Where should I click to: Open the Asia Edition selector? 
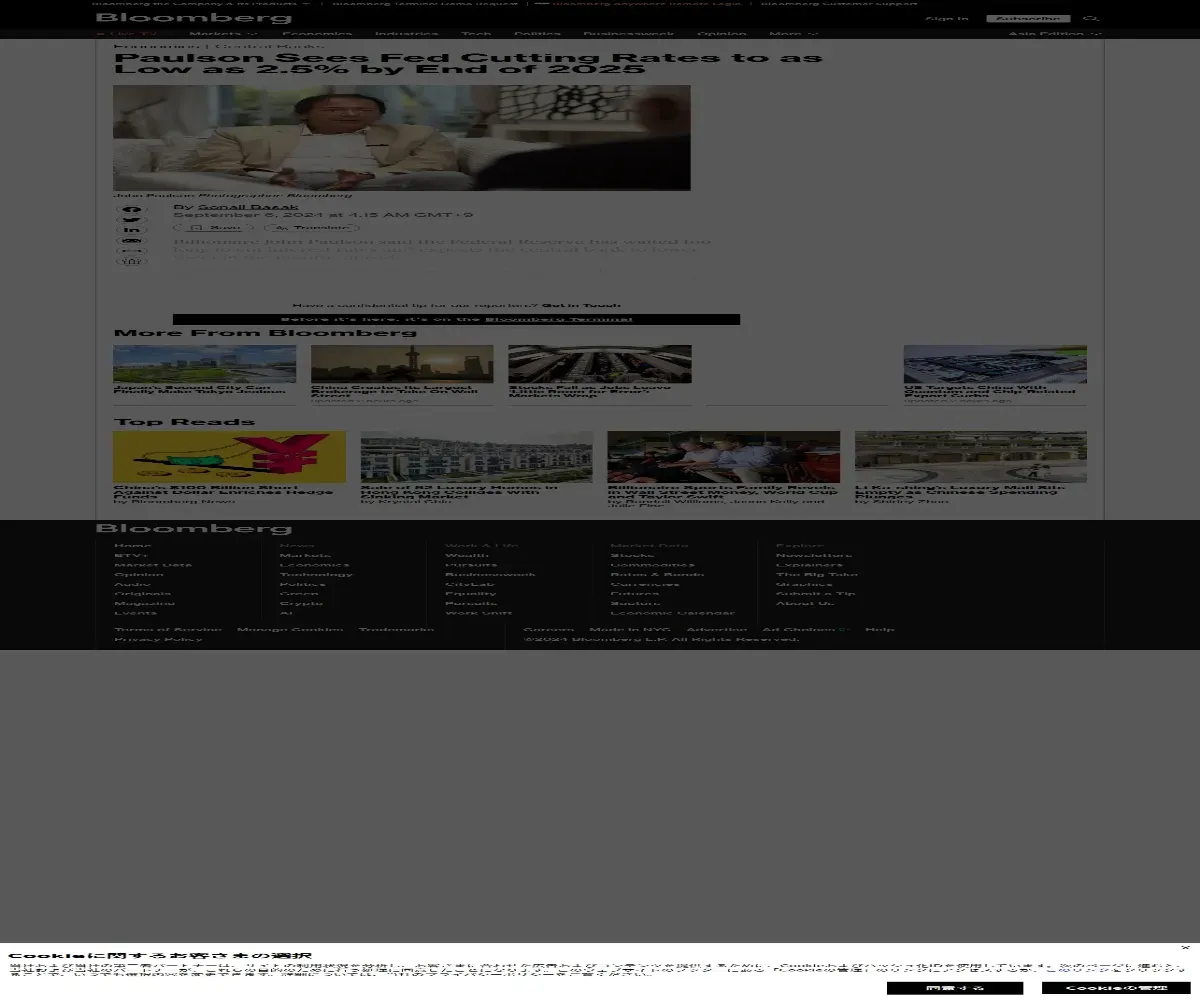[1055, 34]
